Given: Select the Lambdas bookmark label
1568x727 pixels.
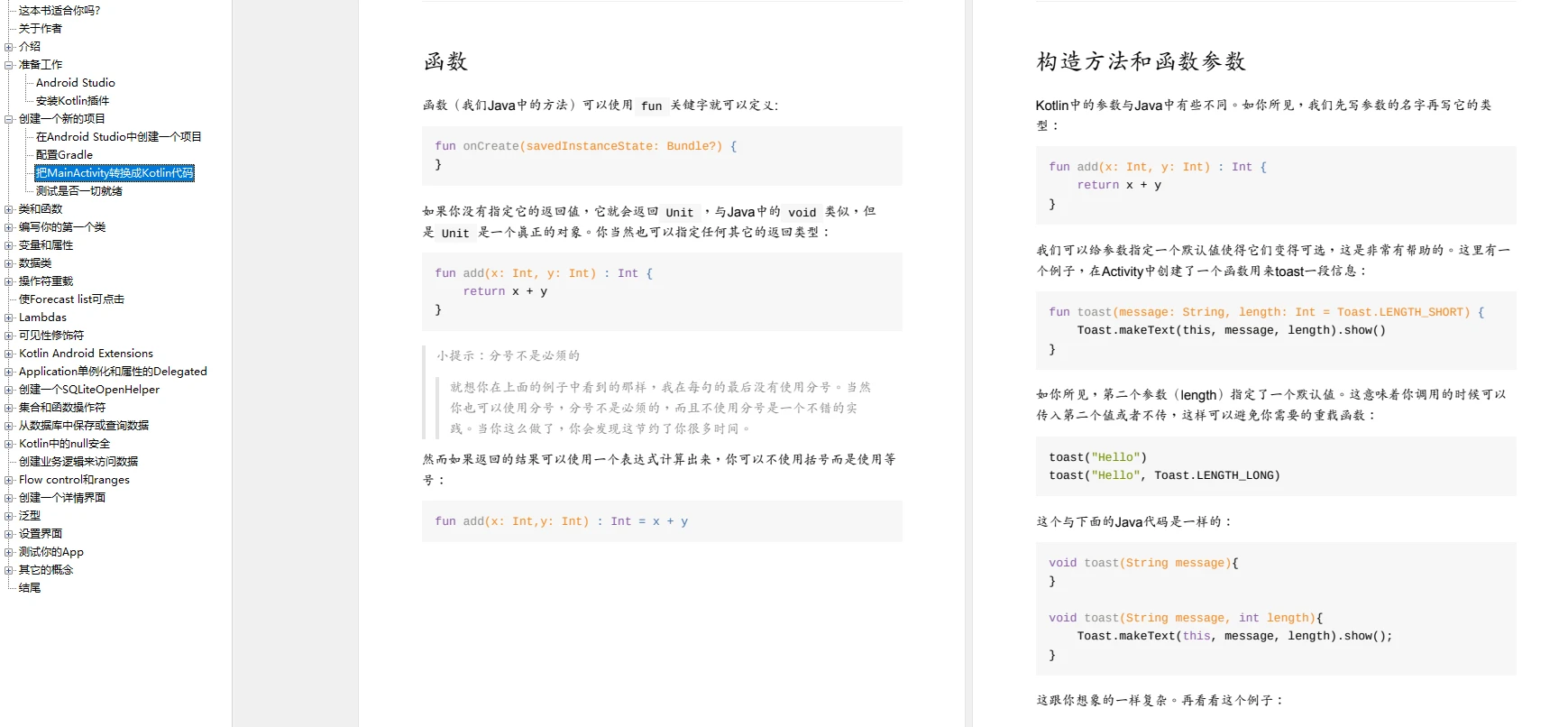Looking at the screenshot, I should [42, 317].
